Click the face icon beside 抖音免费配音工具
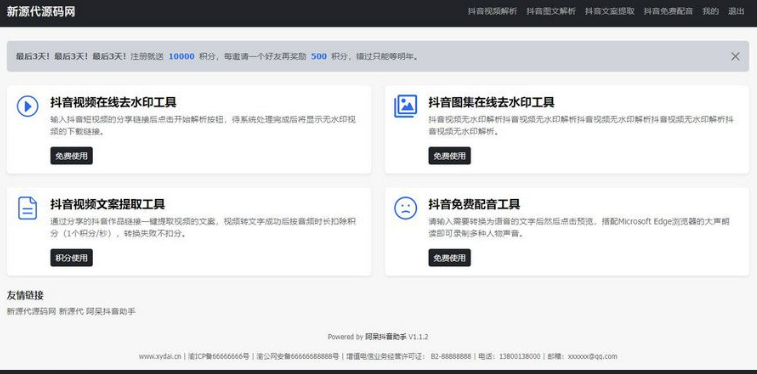757x374 pixels. pos(406,208)
